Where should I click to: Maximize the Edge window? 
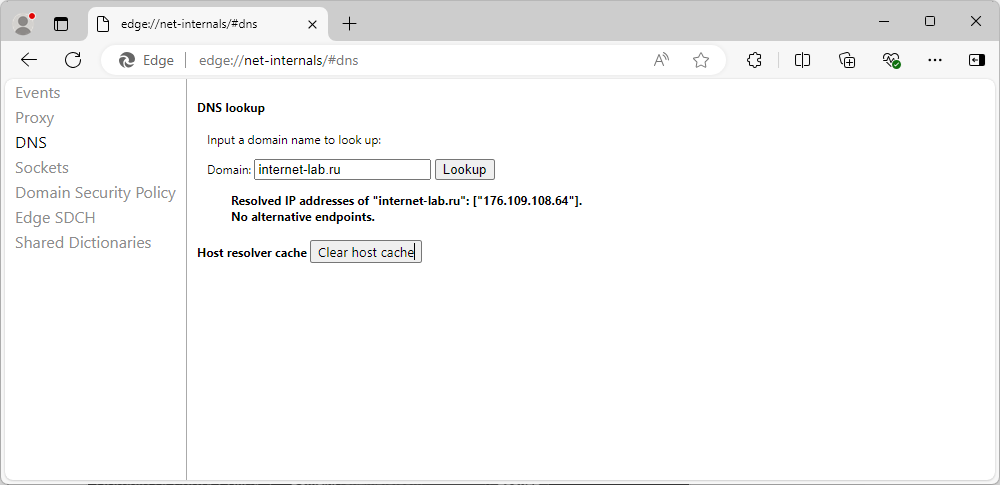930,22
